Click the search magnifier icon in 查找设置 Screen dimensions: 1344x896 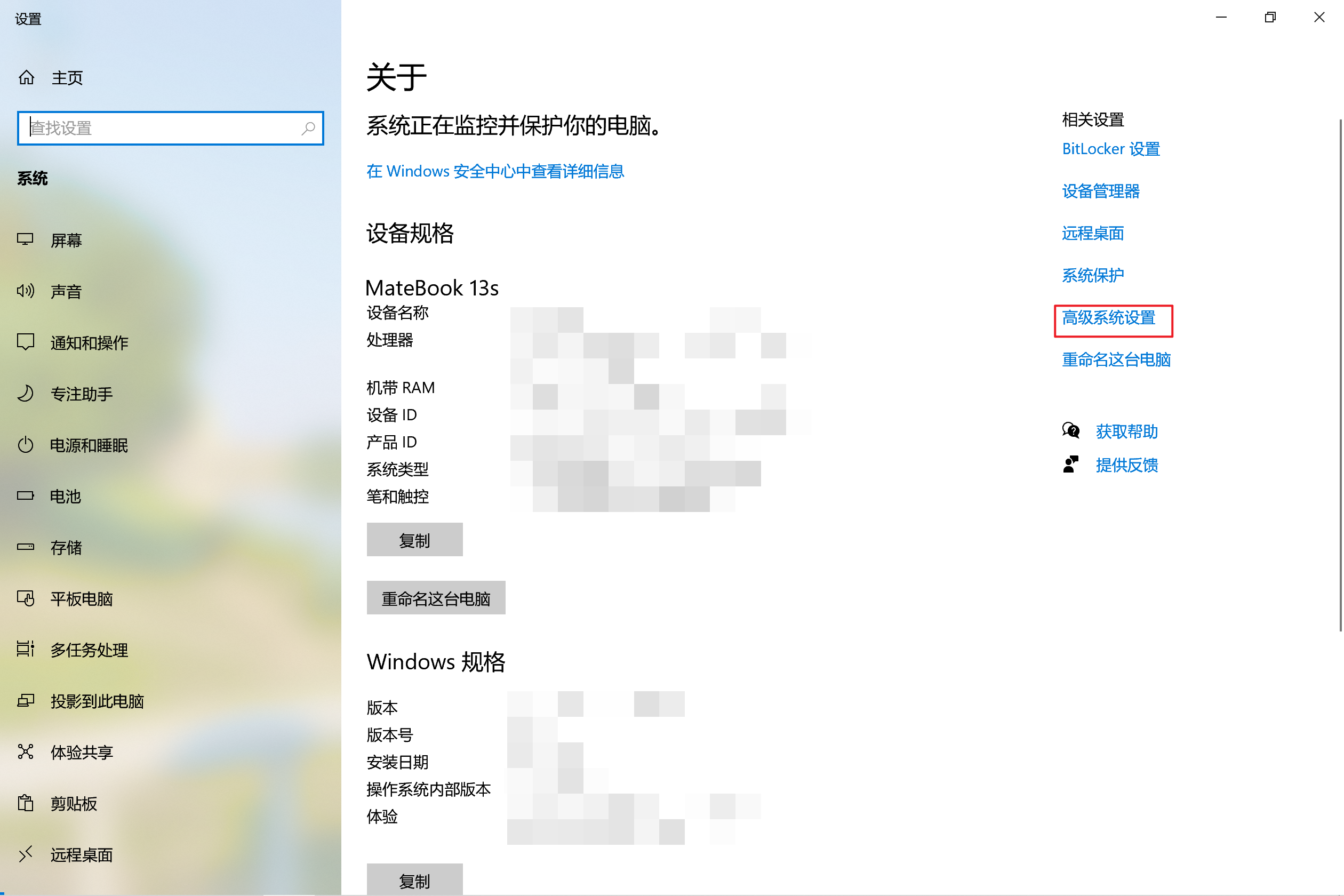[308, 128]
